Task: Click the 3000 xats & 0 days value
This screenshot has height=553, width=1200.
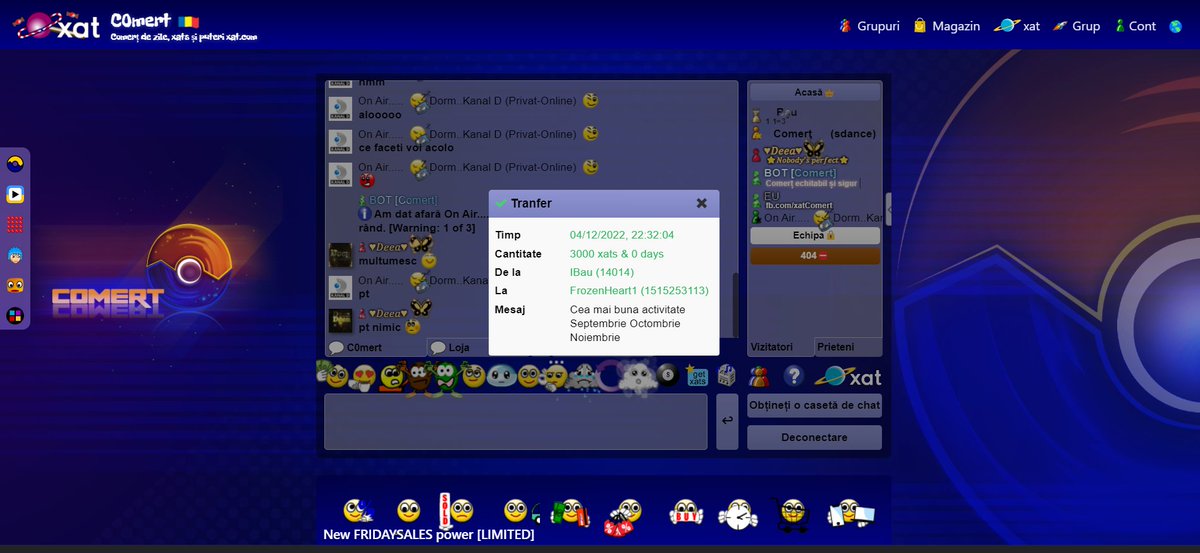Action: click(x=617, y=254)
